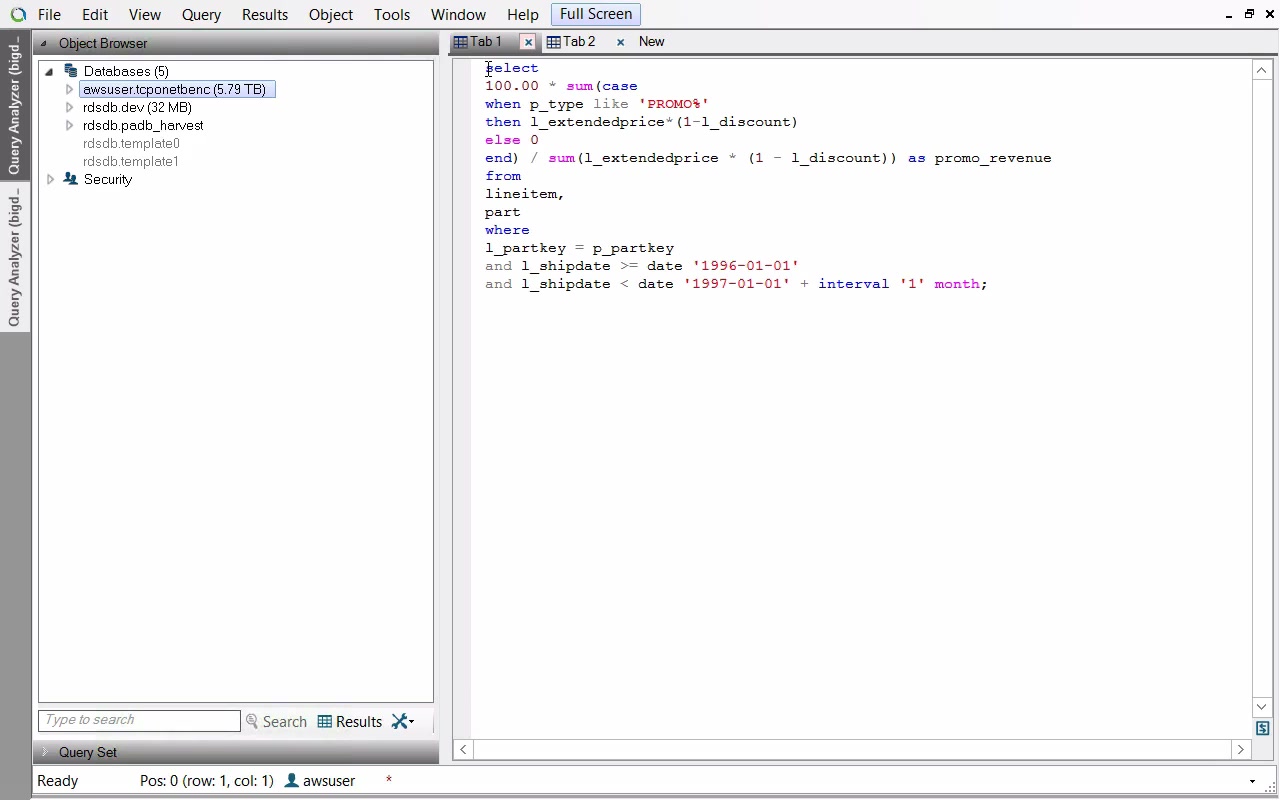
Task: Expand the awsuser.tcponetbenc database node
Action: (69, 89)
